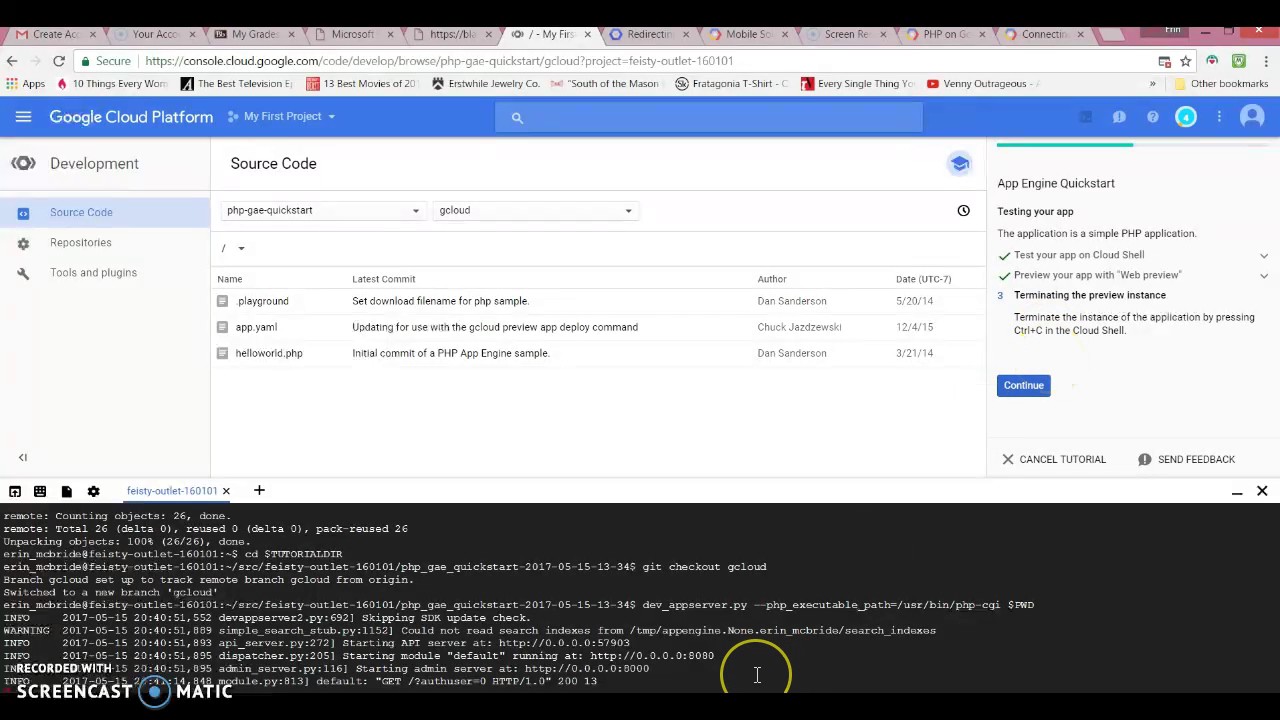Click SEND FEEDBACK

click(x=1186, y=459)
